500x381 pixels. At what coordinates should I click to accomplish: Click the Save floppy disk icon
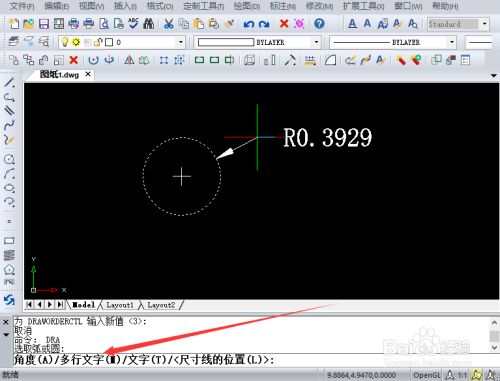tap(44, 24)
